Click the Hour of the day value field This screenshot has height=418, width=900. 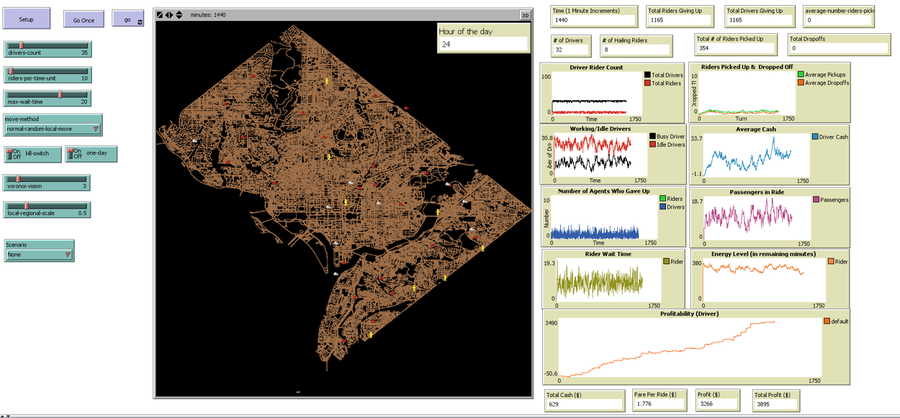(x=482, y=45)
